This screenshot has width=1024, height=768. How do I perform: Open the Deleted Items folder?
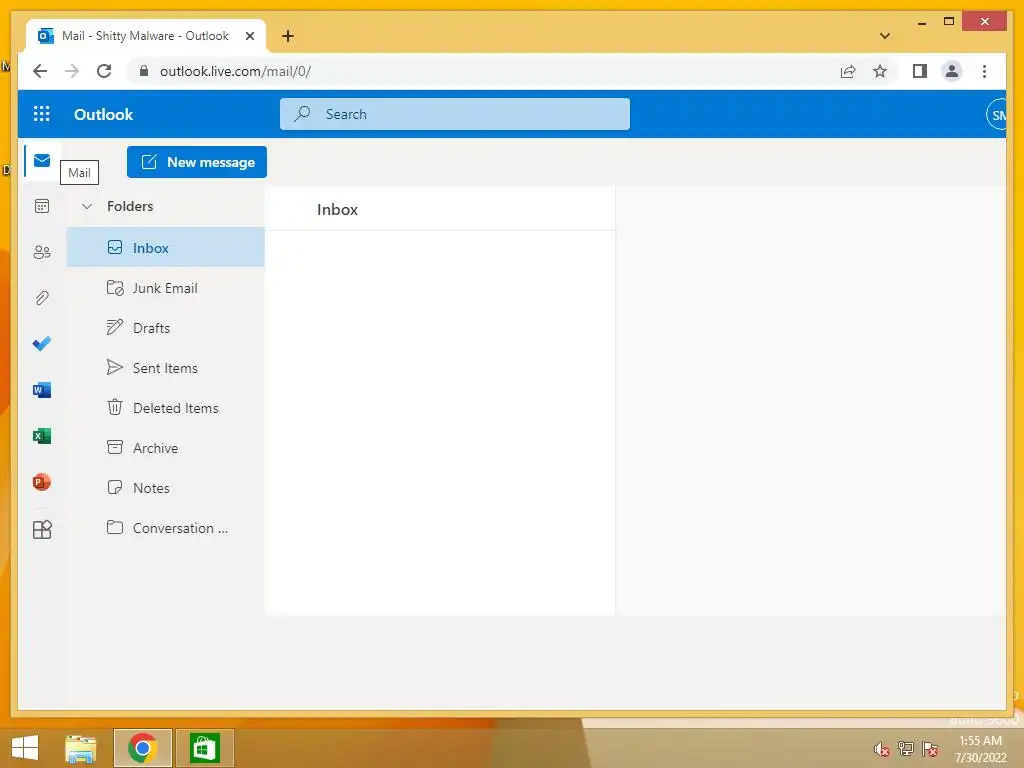165,408
